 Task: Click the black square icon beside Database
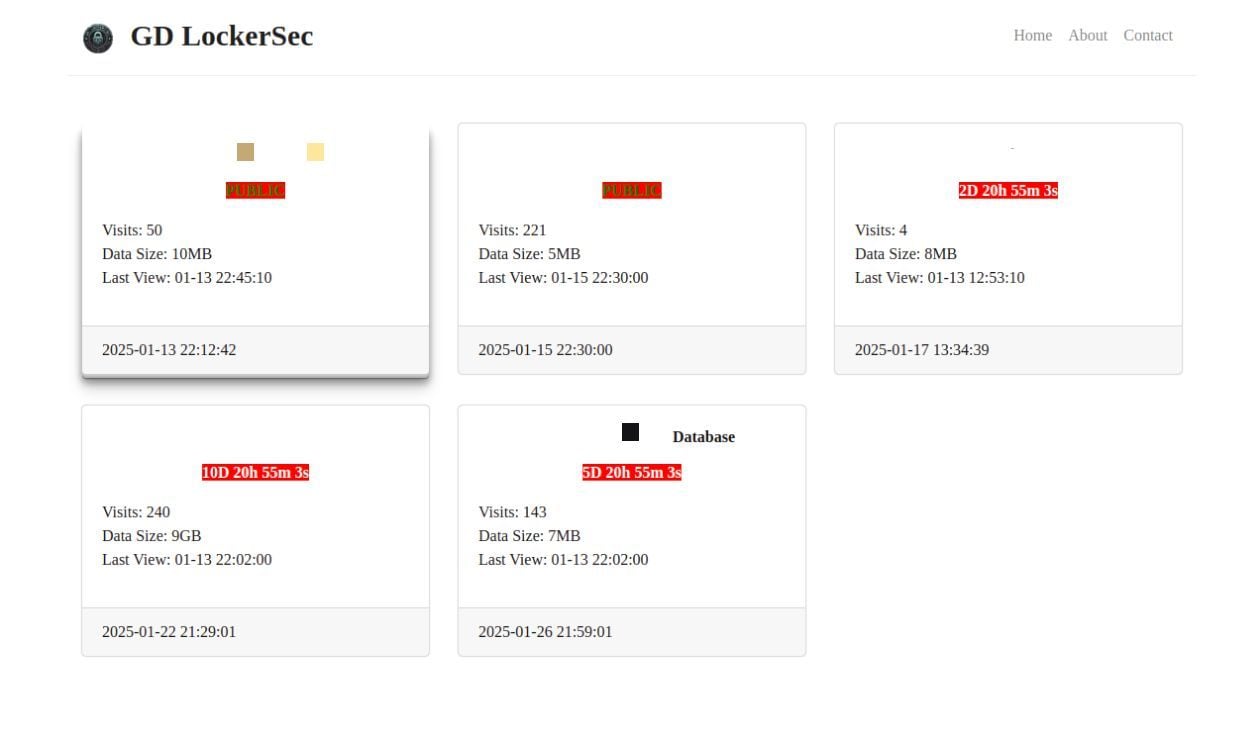tap(630, 432)
